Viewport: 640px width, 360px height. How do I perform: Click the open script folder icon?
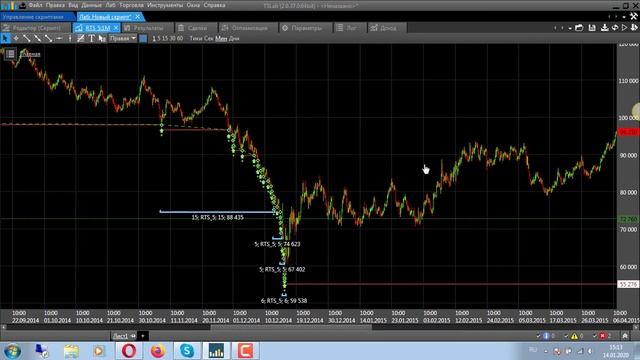(x=579, y=28)
